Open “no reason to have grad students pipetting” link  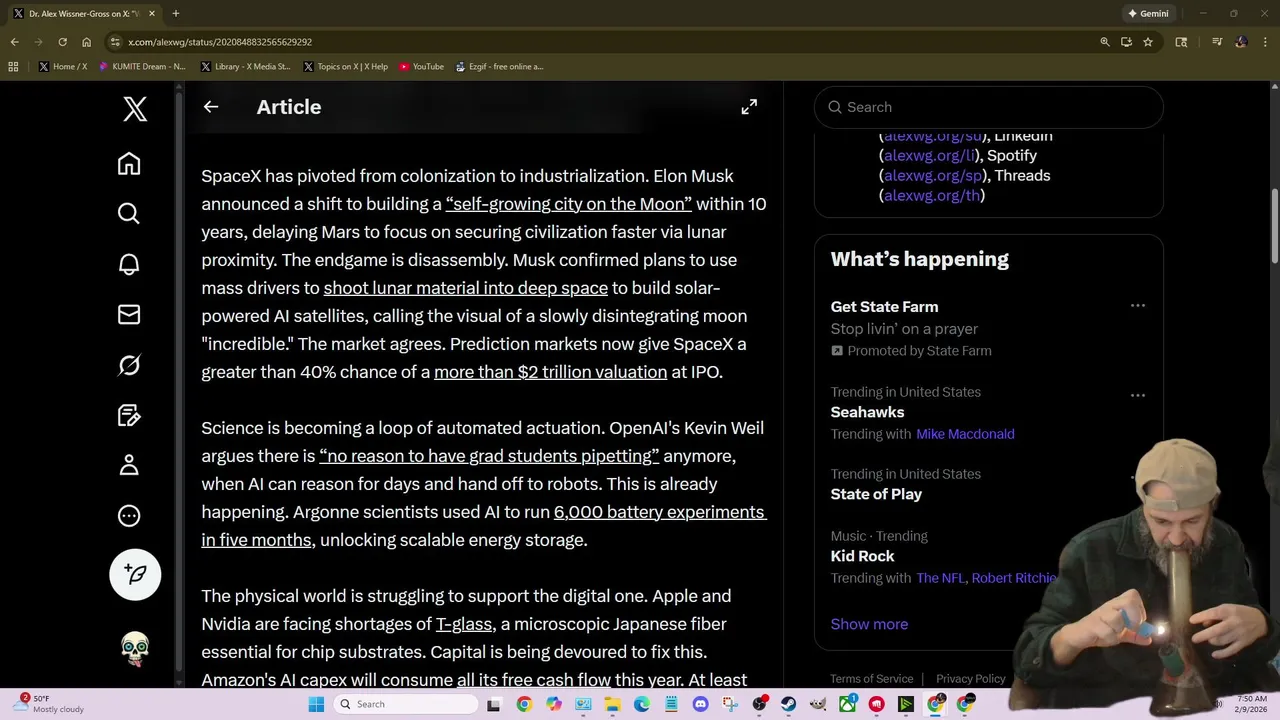[x=489, y=456]
